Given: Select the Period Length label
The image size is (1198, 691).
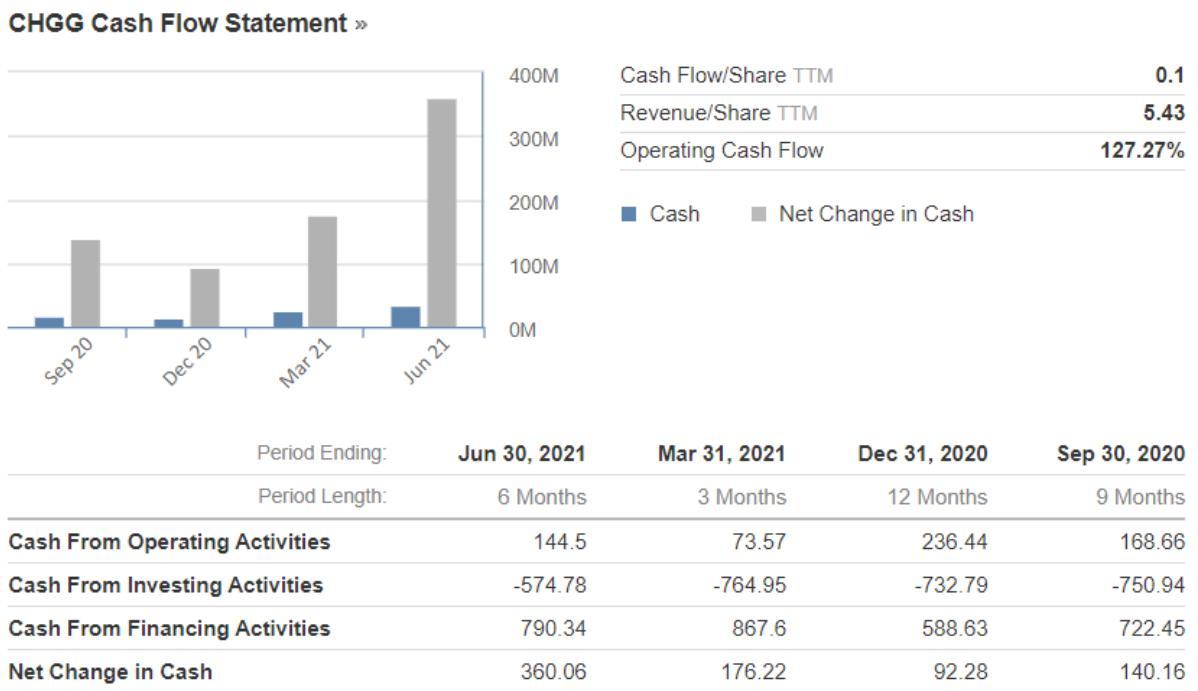Looking at the screenshot, I should click(322, 497).
